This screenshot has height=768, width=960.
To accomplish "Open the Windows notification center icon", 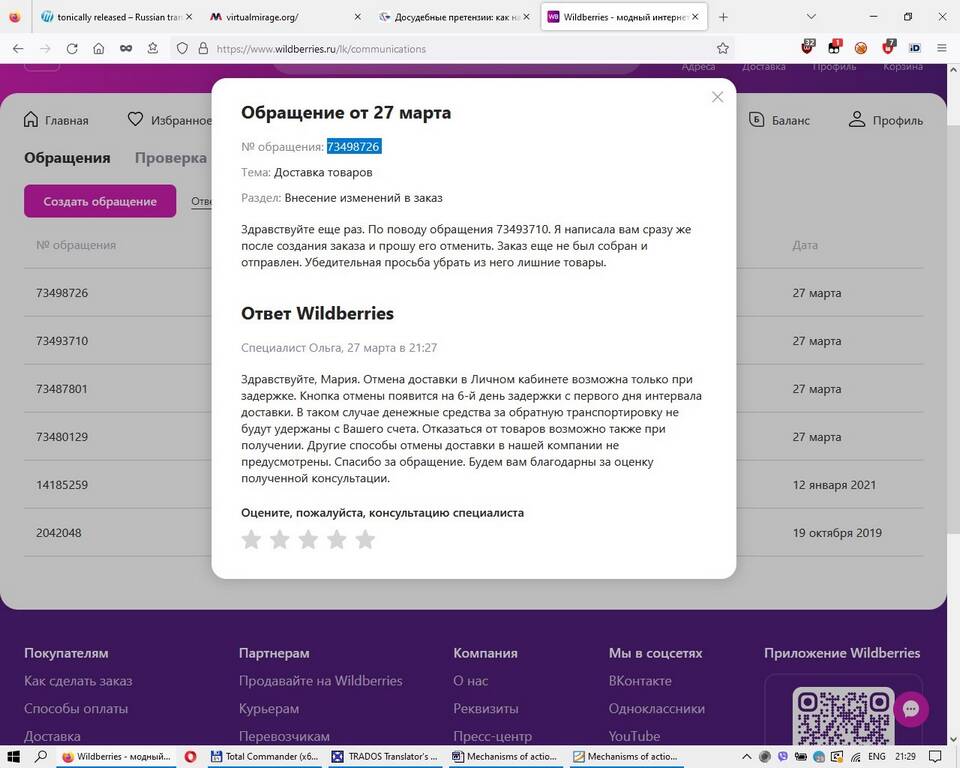I will tap(935, 756).
